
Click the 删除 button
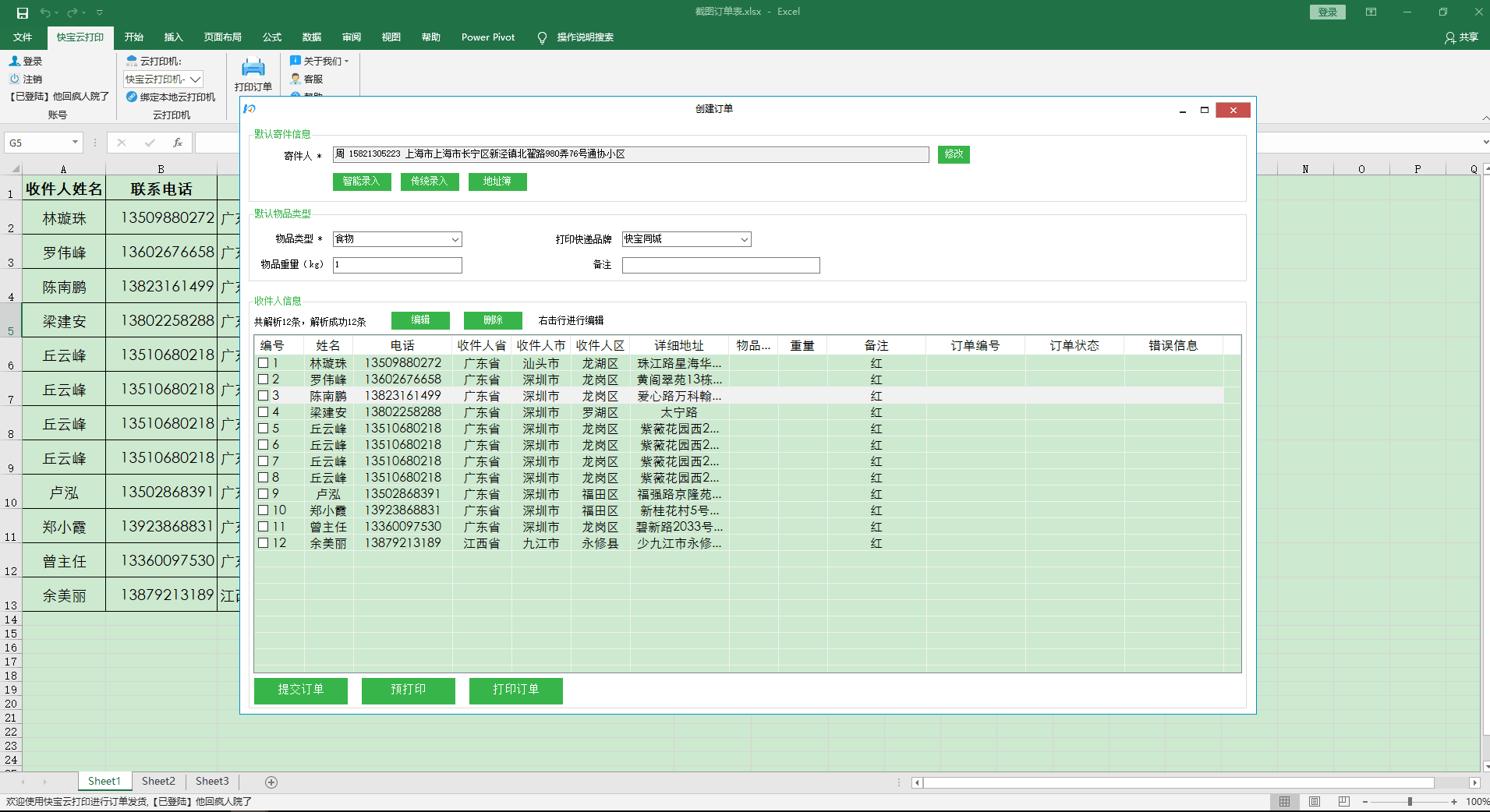coord(493,320)
